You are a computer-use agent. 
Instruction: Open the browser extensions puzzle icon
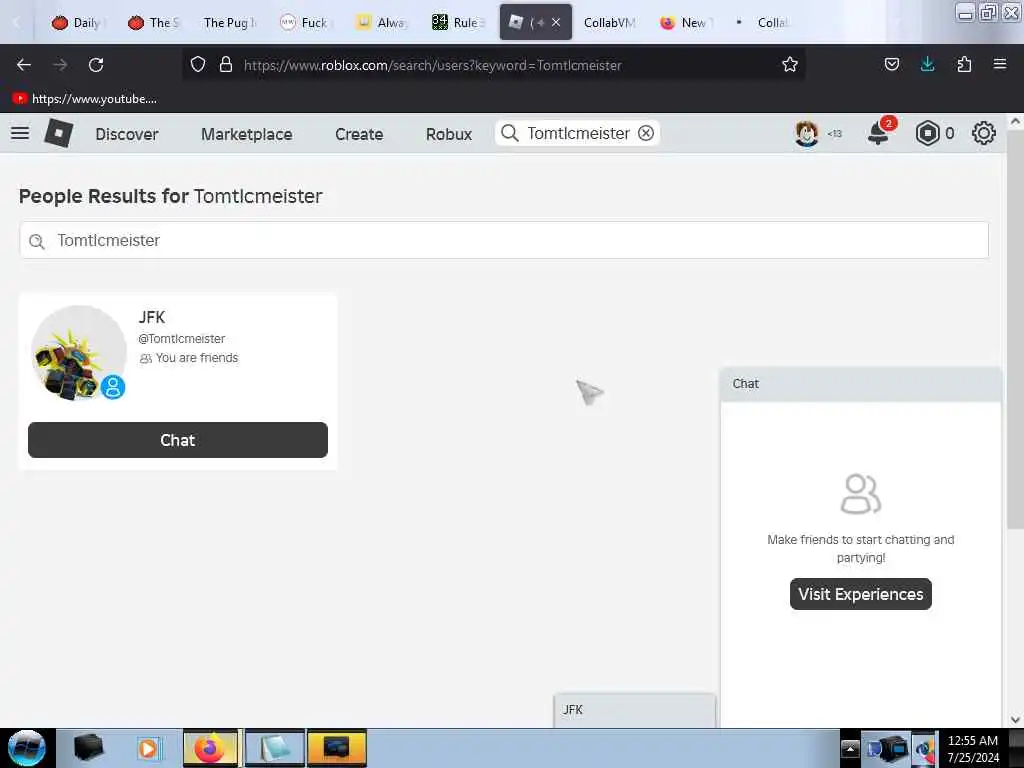pyautogui.click(x=964, y=64)
